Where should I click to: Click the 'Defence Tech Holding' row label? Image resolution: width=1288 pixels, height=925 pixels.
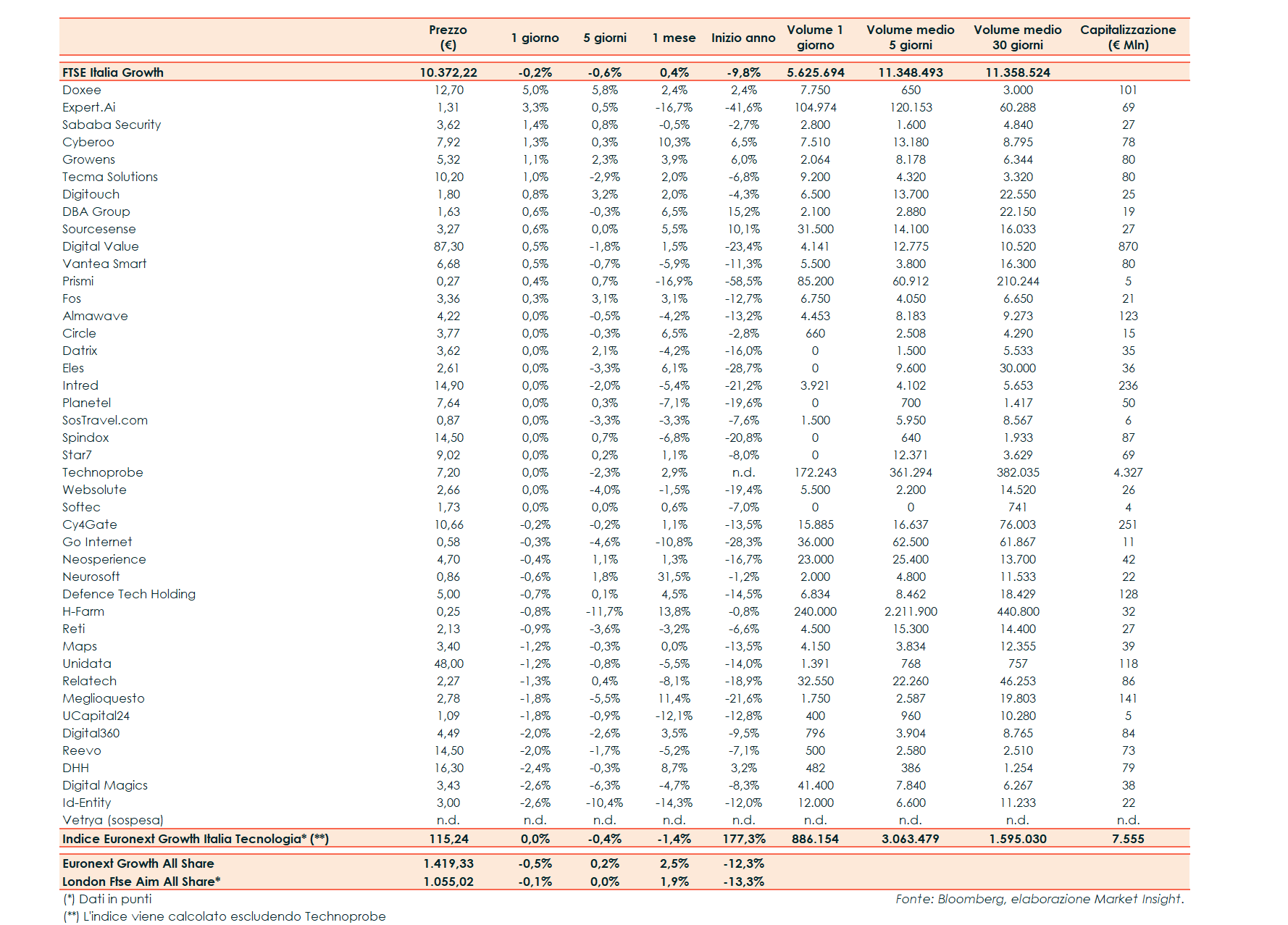129,594
